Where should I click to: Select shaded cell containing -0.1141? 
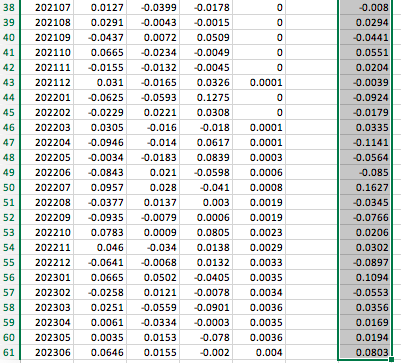click(x=365, y=142)
